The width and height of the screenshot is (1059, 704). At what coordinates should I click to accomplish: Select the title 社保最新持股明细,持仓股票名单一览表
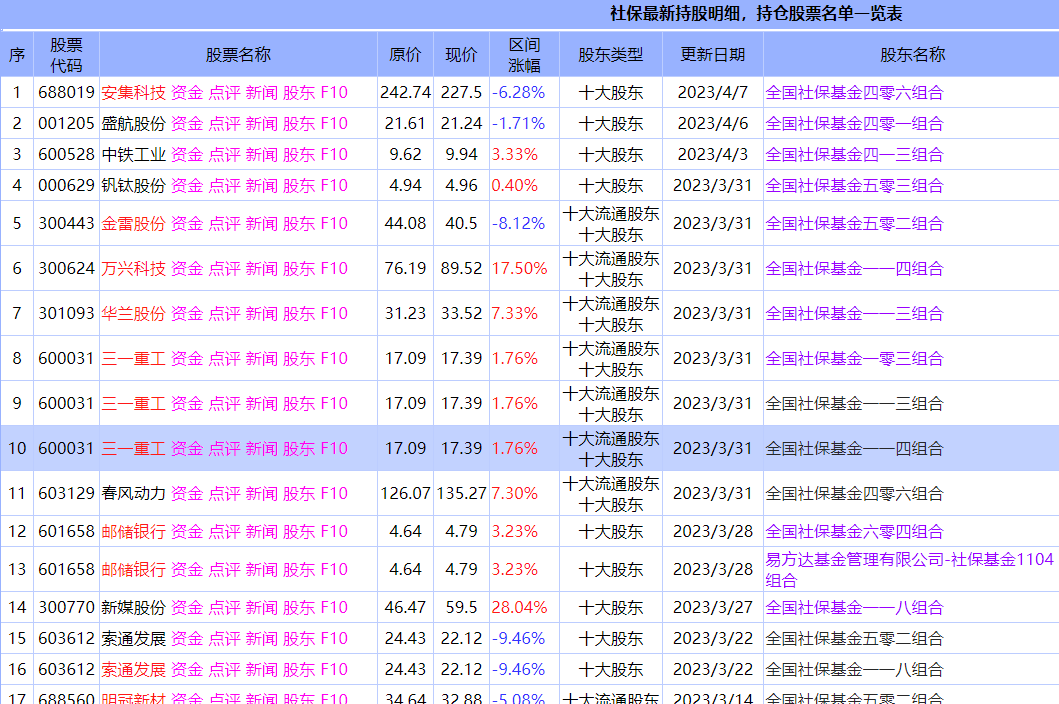point(756,14)
